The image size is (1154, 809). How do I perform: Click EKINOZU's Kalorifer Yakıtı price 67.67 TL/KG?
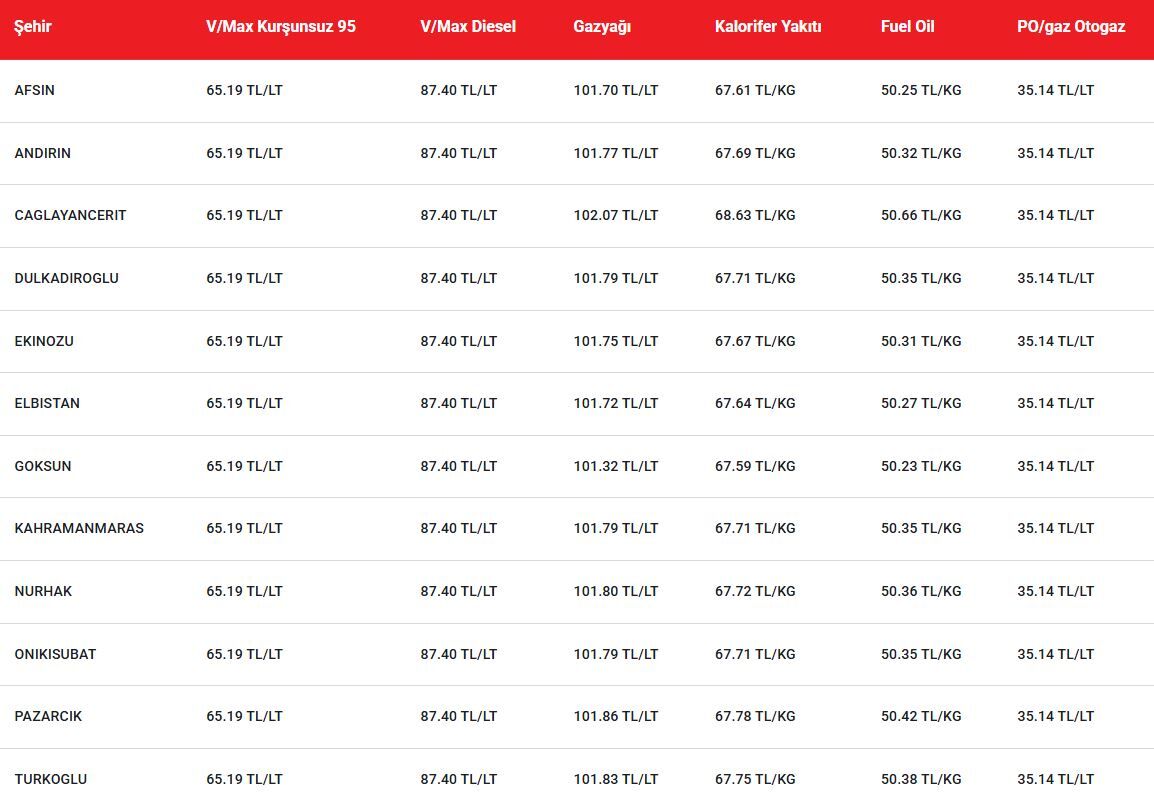click(755, 341)
